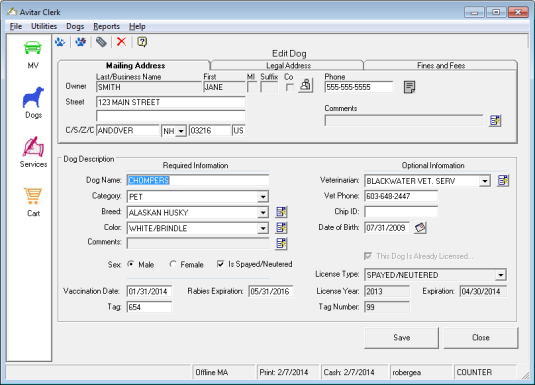Open the Help menu

[x=137, y=26]
